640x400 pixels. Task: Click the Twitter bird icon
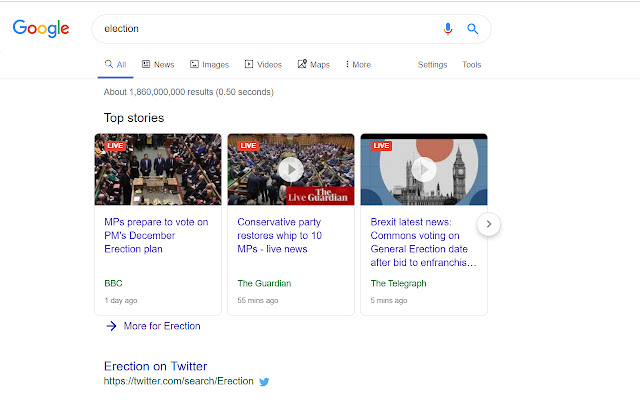(x=265, y=382)
